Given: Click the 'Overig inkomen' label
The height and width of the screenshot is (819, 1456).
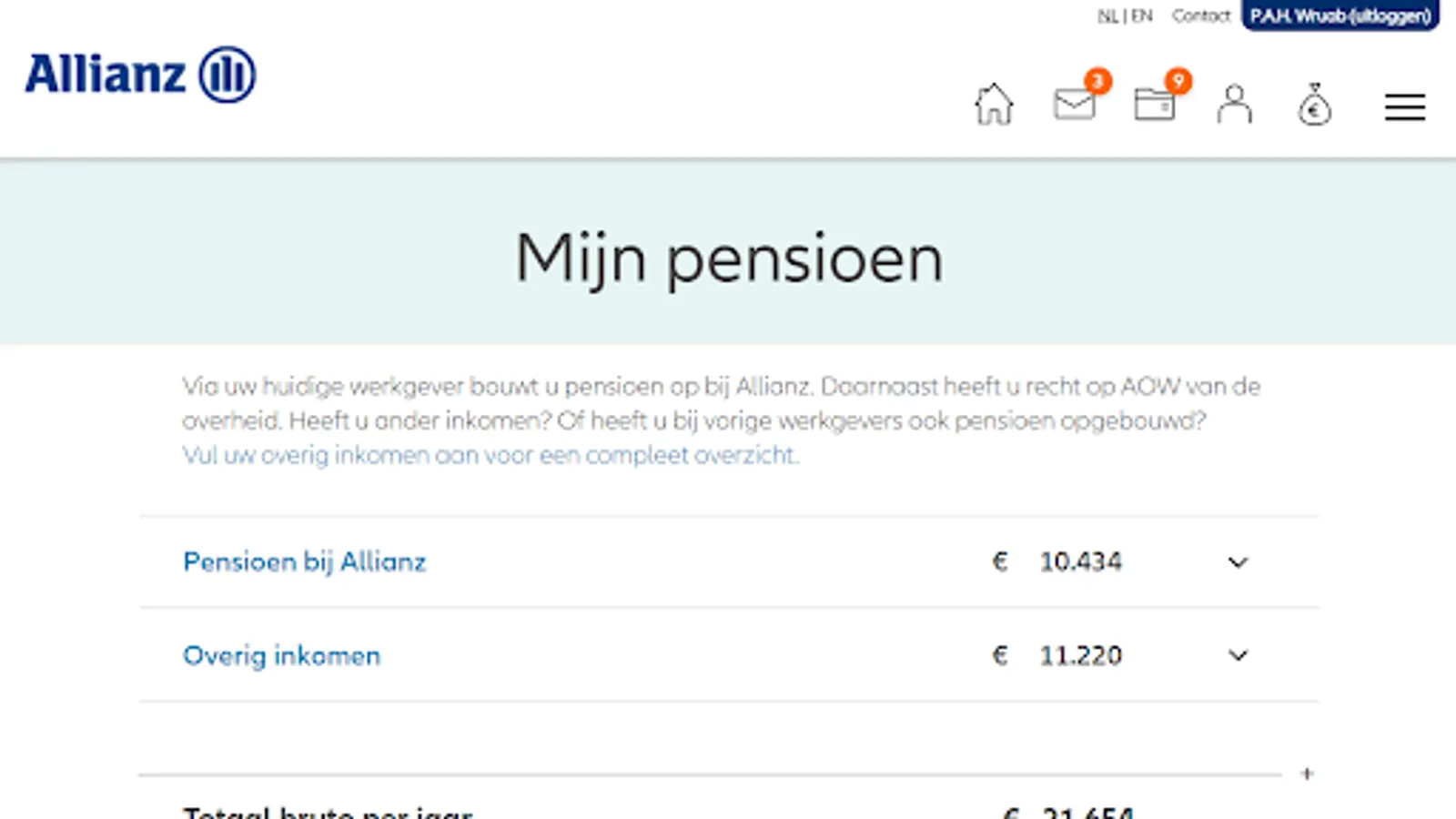Looking at the screenshot, I should point(281,656).
